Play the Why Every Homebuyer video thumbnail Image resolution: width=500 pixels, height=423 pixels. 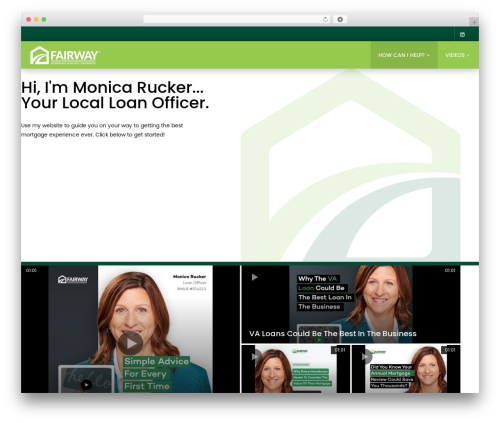pos(256,356)
